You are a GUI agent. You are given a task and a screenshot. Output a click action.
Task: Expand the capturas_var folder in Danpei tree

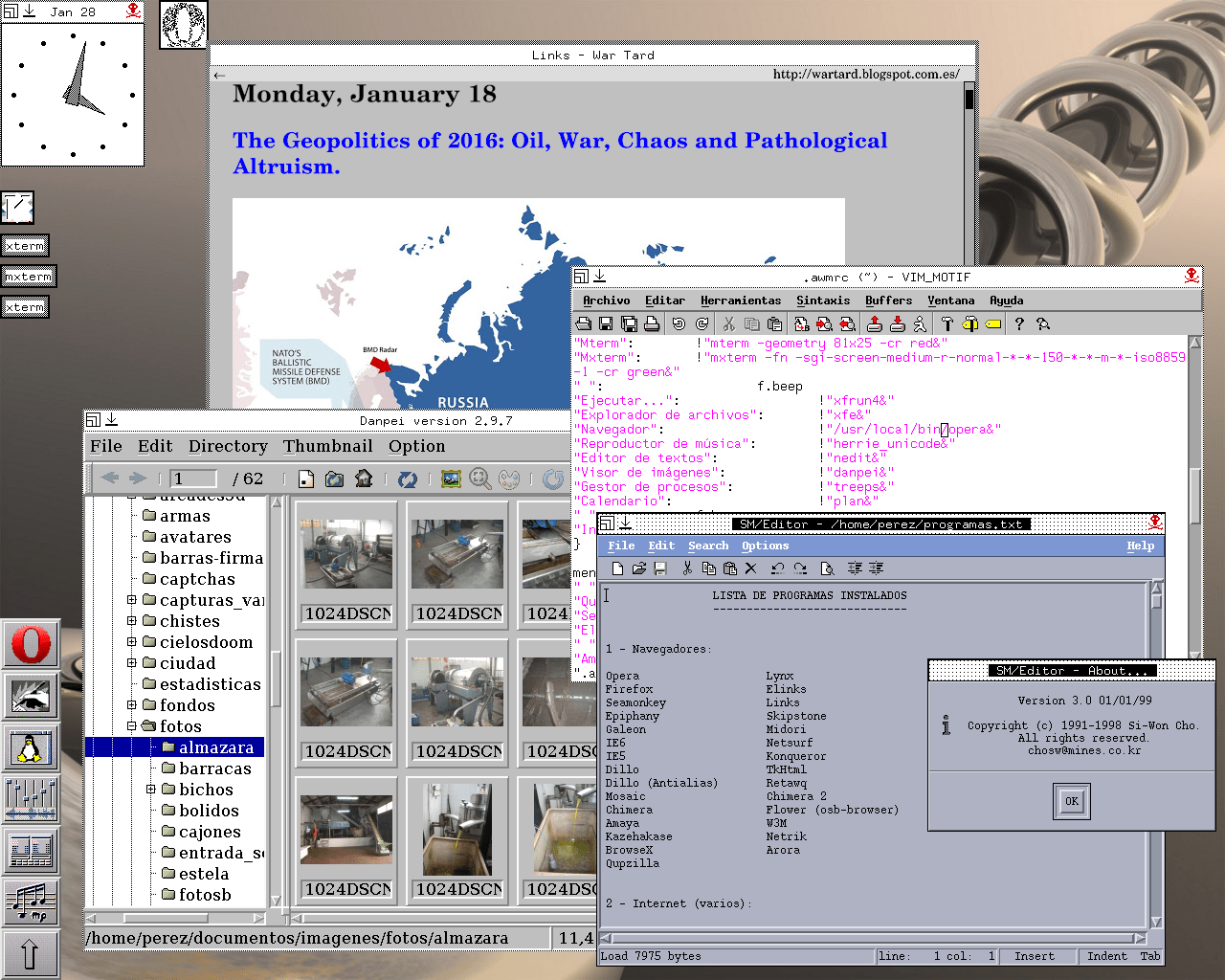point(132,600)
